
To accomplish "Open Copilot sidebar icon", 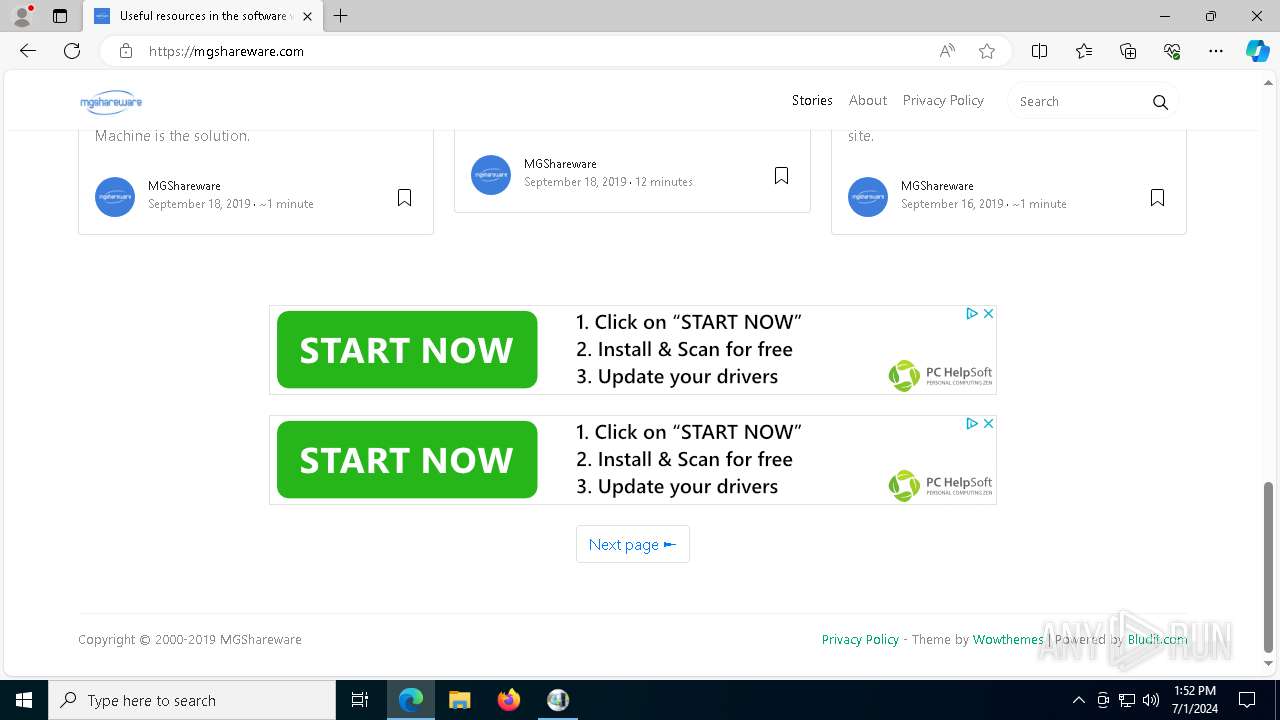I will click(x=1258, y=51).
